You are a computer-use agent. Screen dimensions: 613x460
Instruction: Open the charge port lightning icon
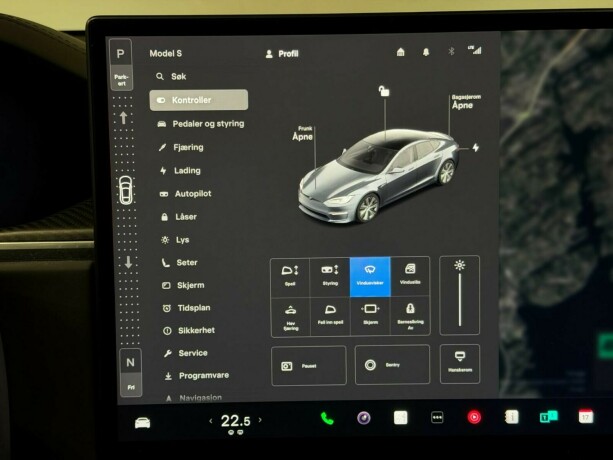click(x=475, y=148)
